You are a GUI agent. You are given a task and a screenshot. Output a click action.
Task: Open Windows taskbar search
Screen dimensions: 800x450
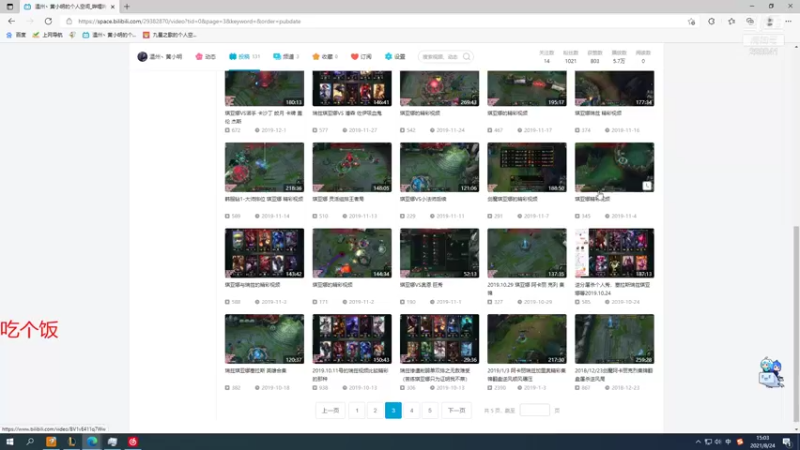pos(30,442)
